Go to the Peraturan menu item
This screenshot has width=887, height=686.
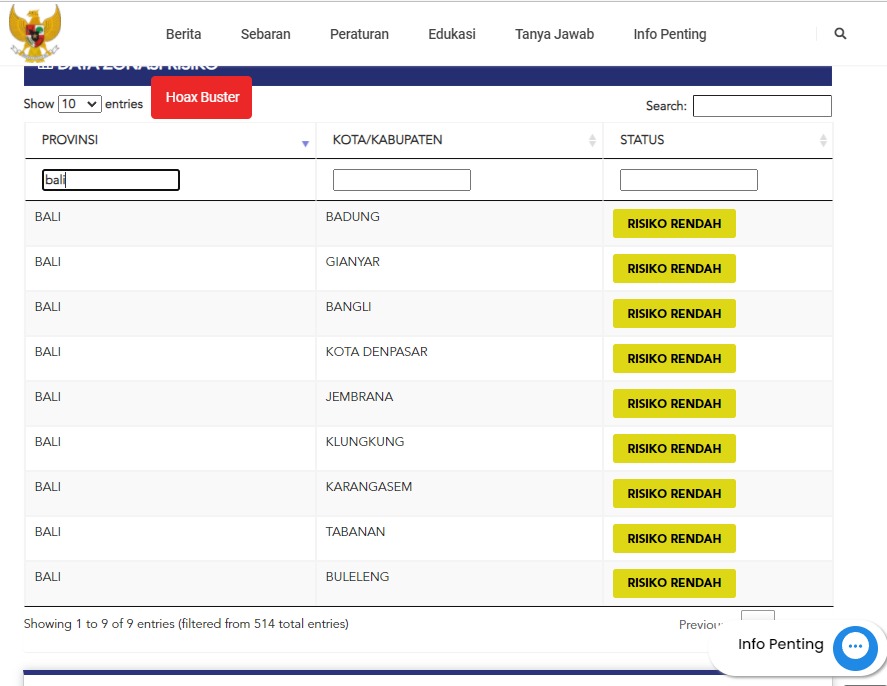point(359,34)
